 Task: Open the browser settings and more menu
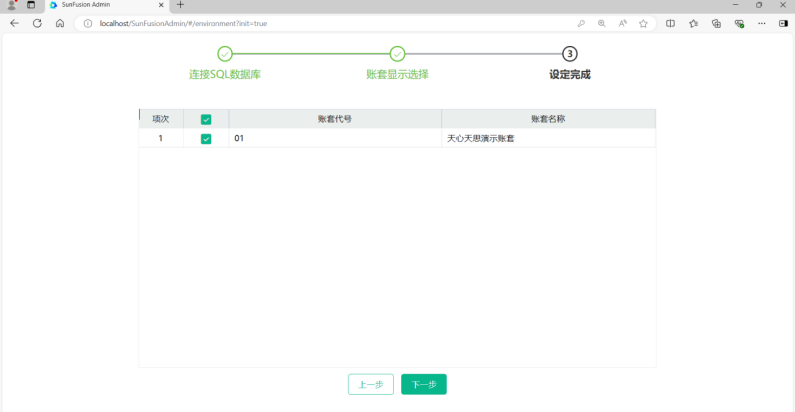click(762, 23)
